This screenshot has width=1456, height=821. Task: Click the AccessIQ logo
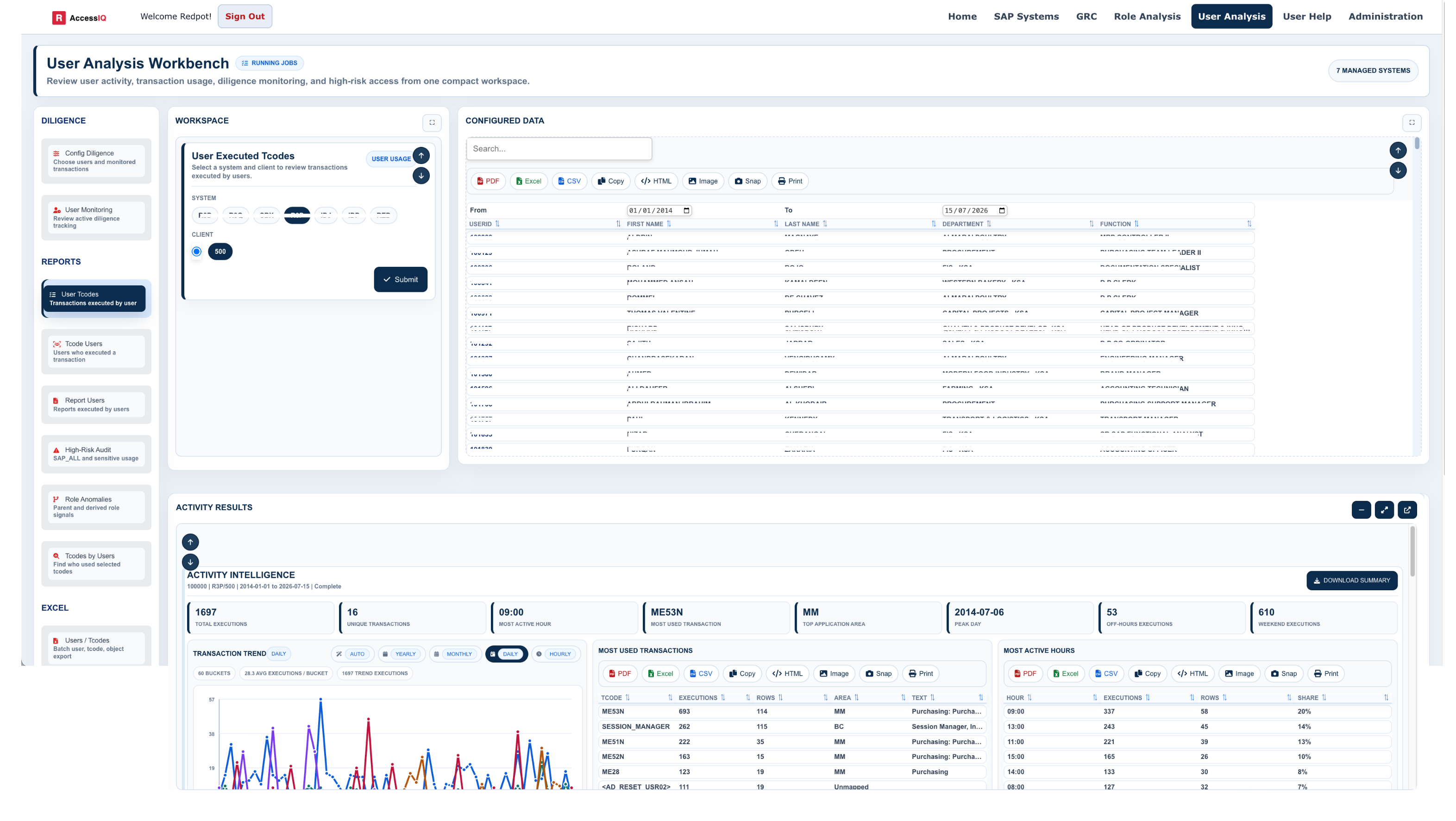click(x=79, y=17)
